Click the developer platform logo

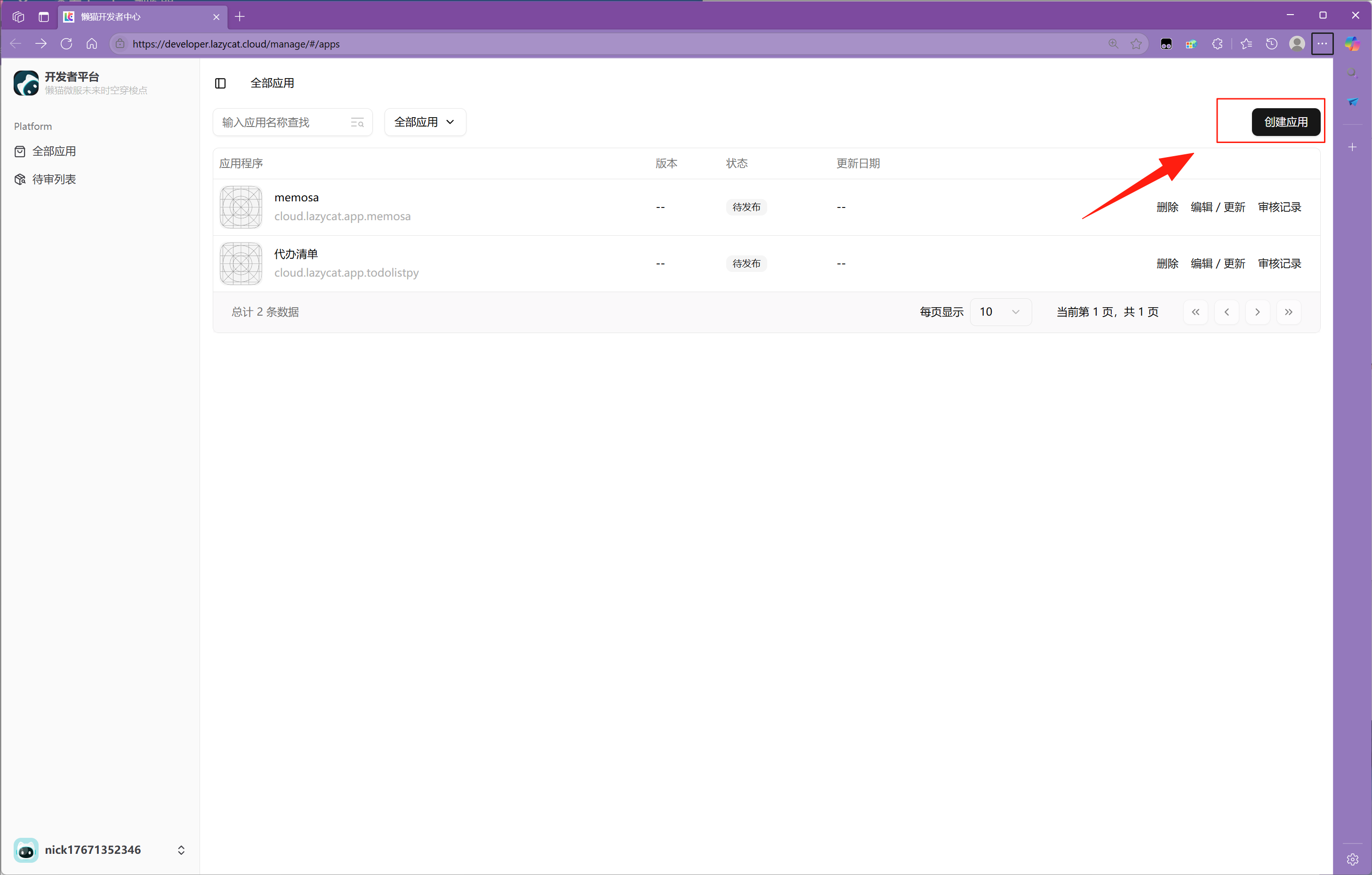pos(26,83)
